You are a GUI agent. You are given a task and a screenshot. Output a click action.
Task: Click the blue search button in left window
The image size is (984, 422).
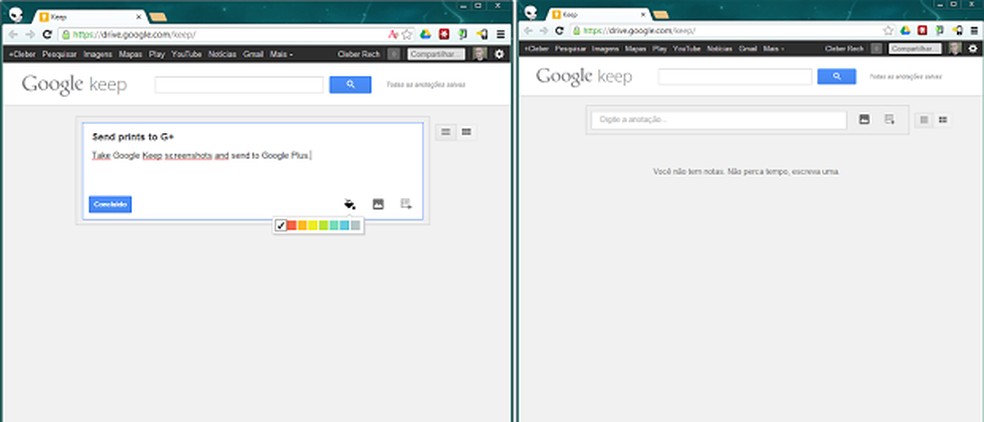(x=350, y=85)
